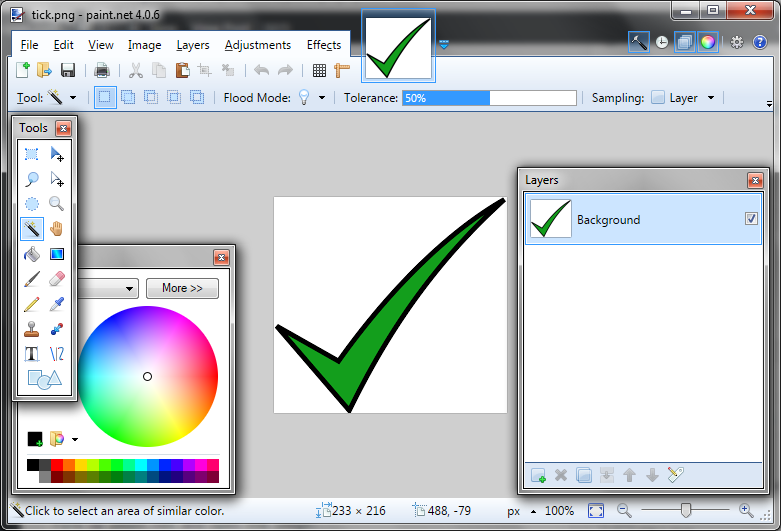Click the Redo arrow icon
The width and height of the screenshot is (781, 531).
(x=285, y=70)
